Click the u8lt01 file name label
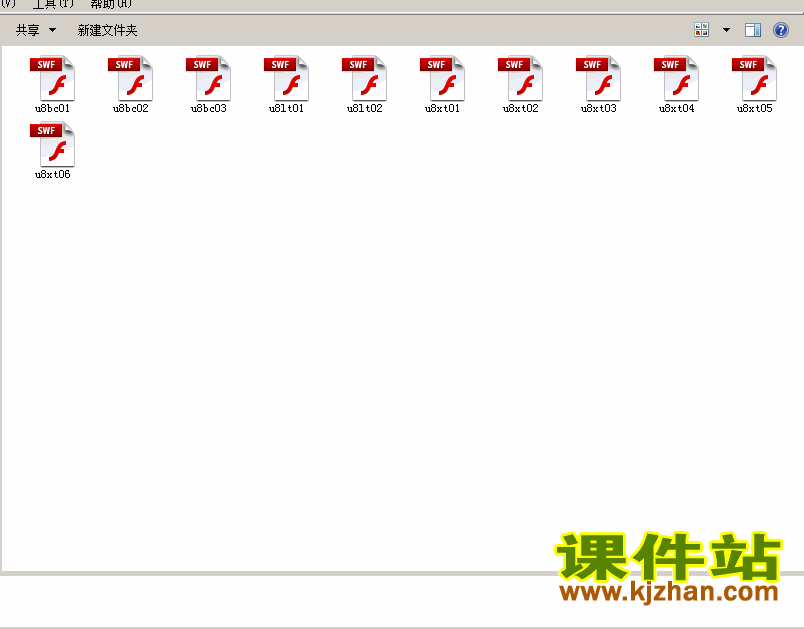Viewport: 804px width, 629px height. point(286,108)
